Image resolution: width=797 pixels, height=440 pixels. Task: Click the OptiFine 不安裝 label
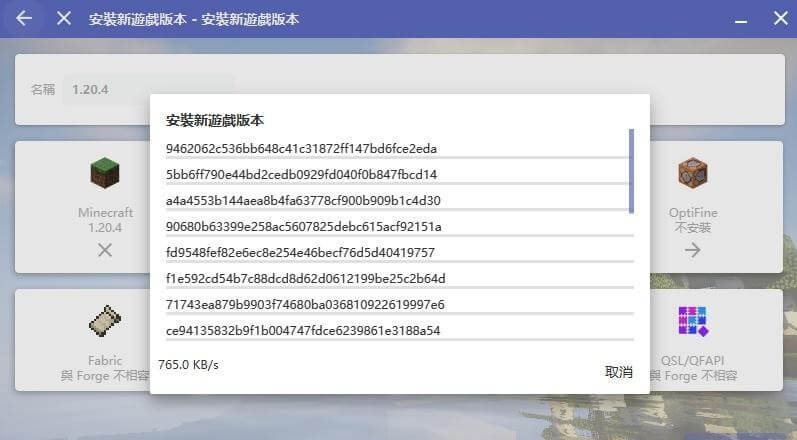(693, 219)
